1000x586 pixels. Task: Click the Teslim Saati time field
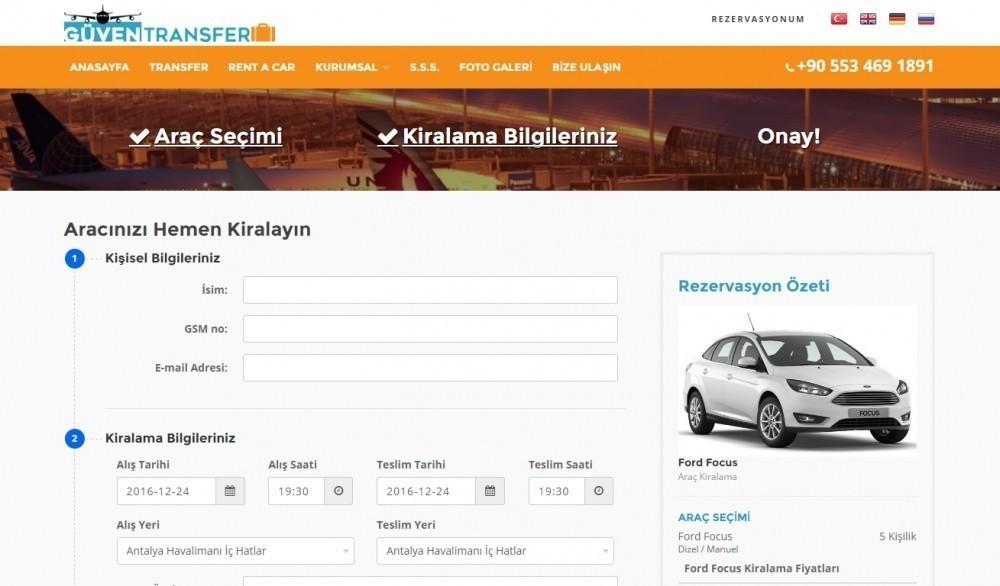(x=557, y=491)
